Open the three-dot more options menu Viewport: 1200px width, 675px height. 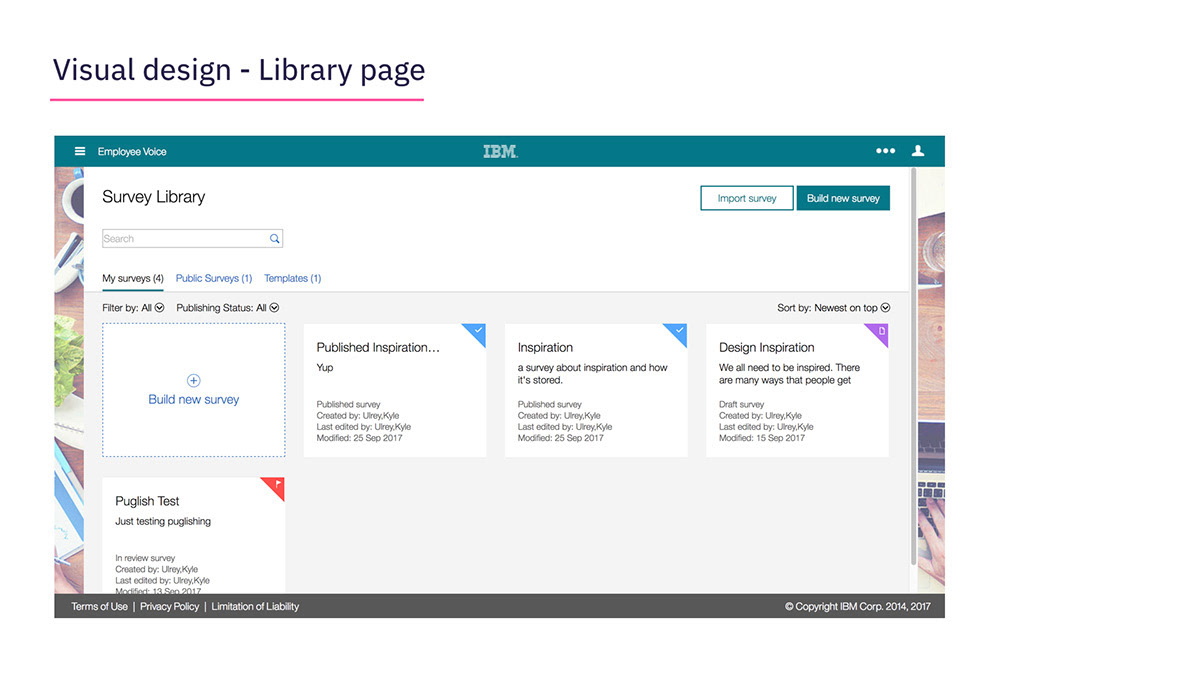point(886,151)
